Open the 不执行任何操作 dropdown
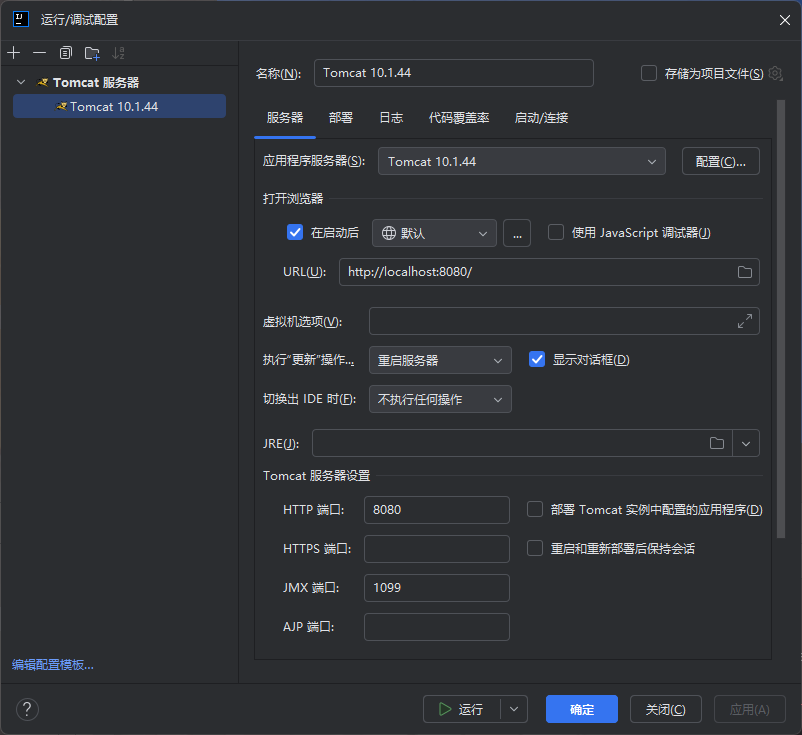 pyautogui.click(x=440, y=399)
